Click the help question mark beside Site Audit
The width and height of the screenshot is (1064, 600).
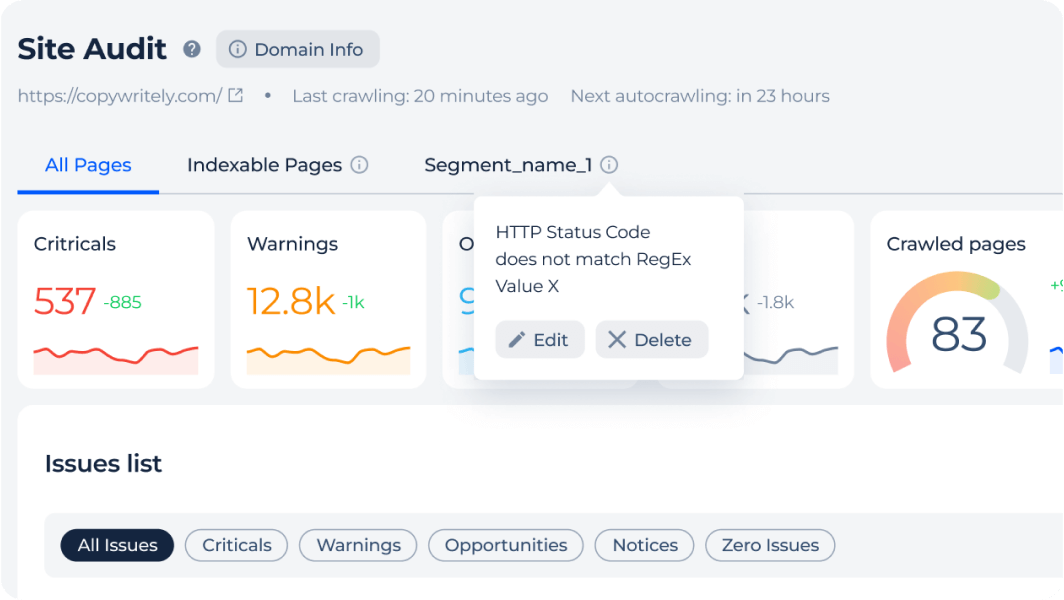(192, 49)
